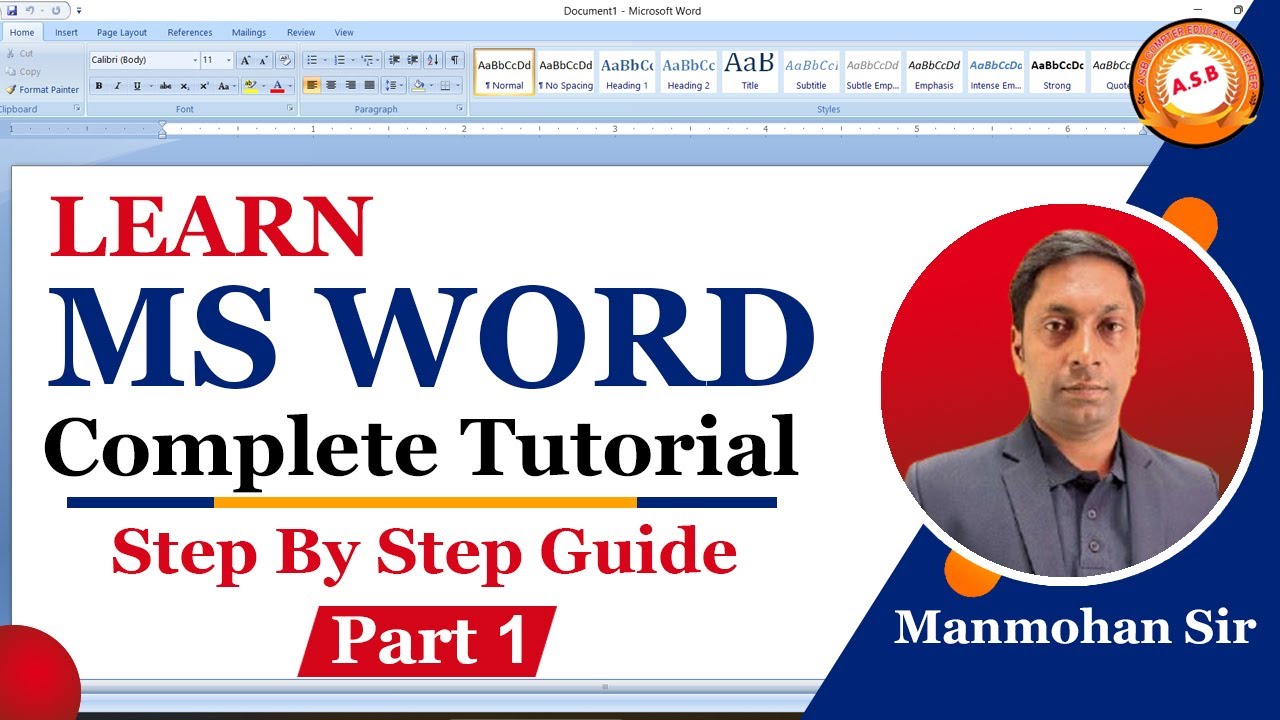
Task: Apply the Strong style
Action: (x=1057, y=72)
